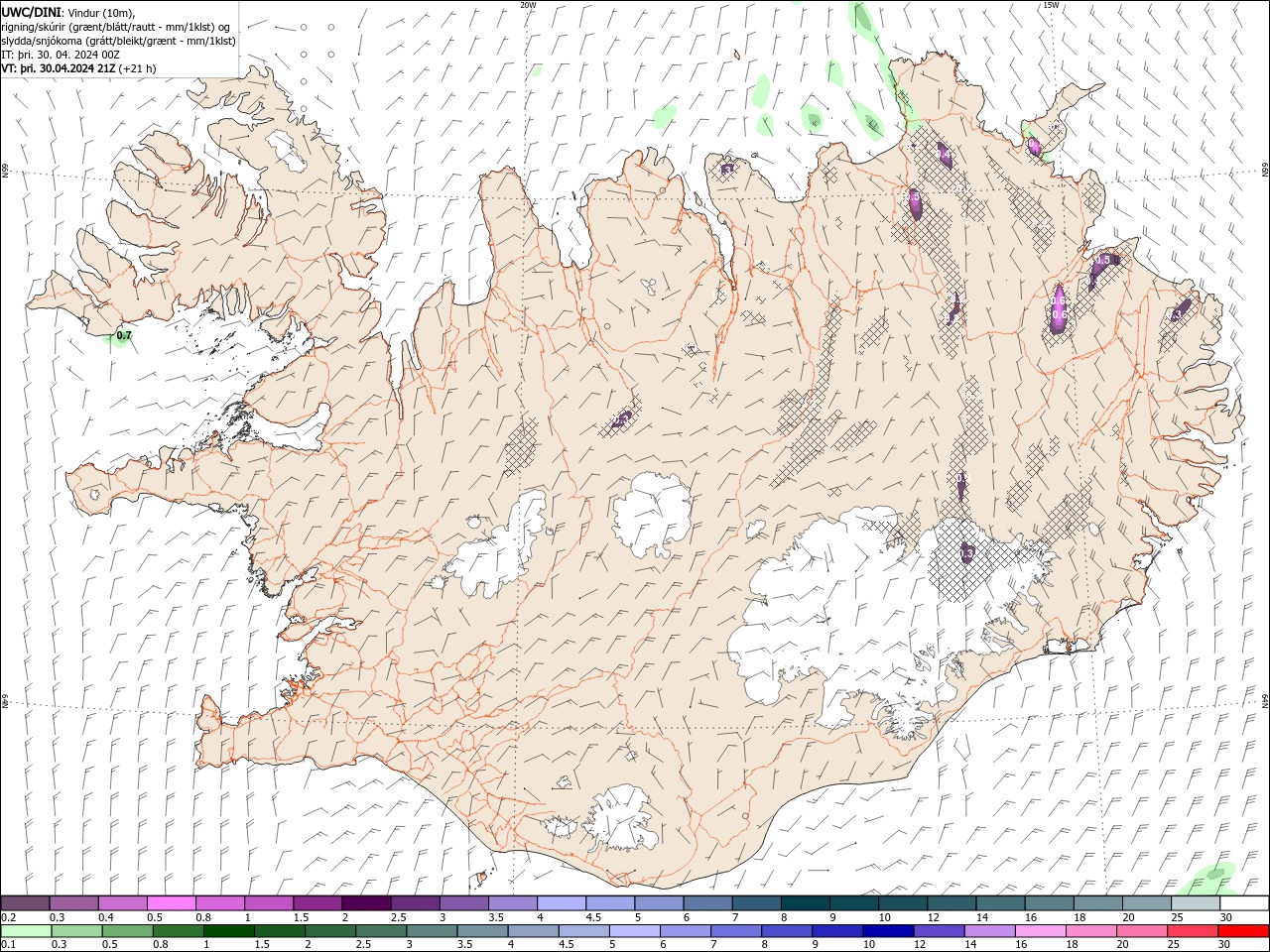Click the 15W longitude label at the top edge

pyautogui.click(x=1051, y=5)
